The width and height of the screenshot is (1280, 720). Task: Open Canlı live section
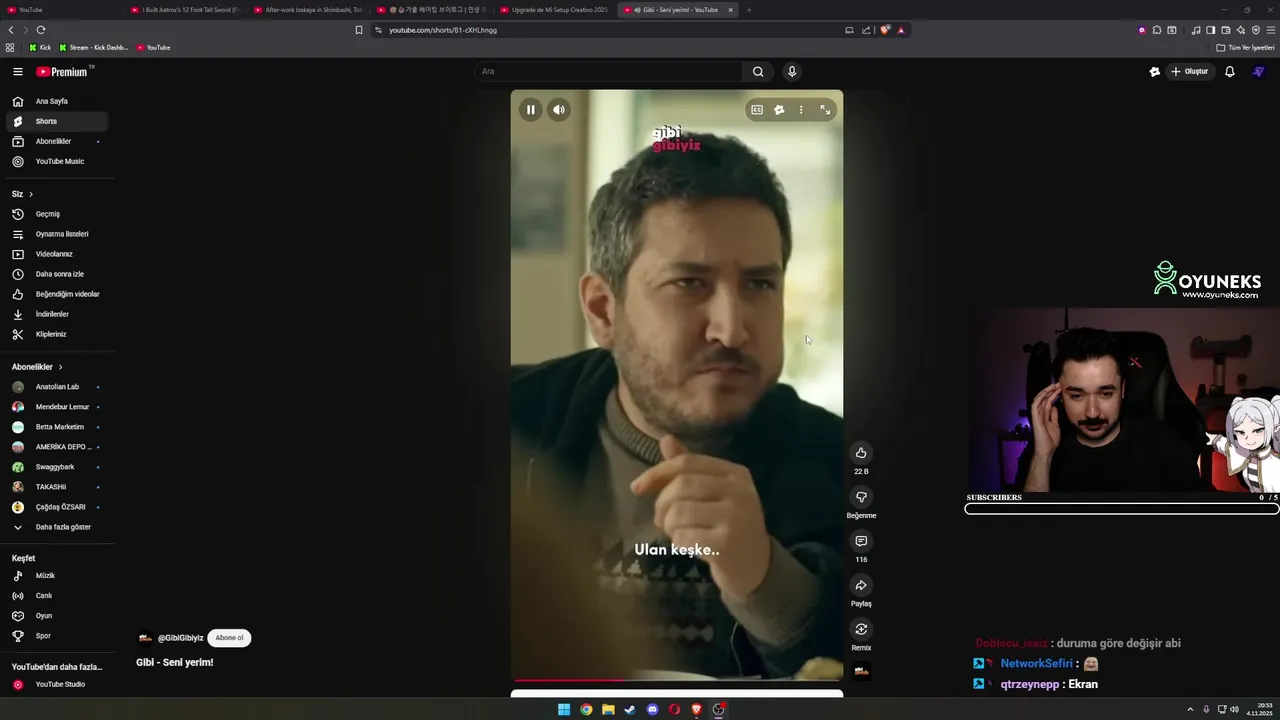click(x=57, y=596)
